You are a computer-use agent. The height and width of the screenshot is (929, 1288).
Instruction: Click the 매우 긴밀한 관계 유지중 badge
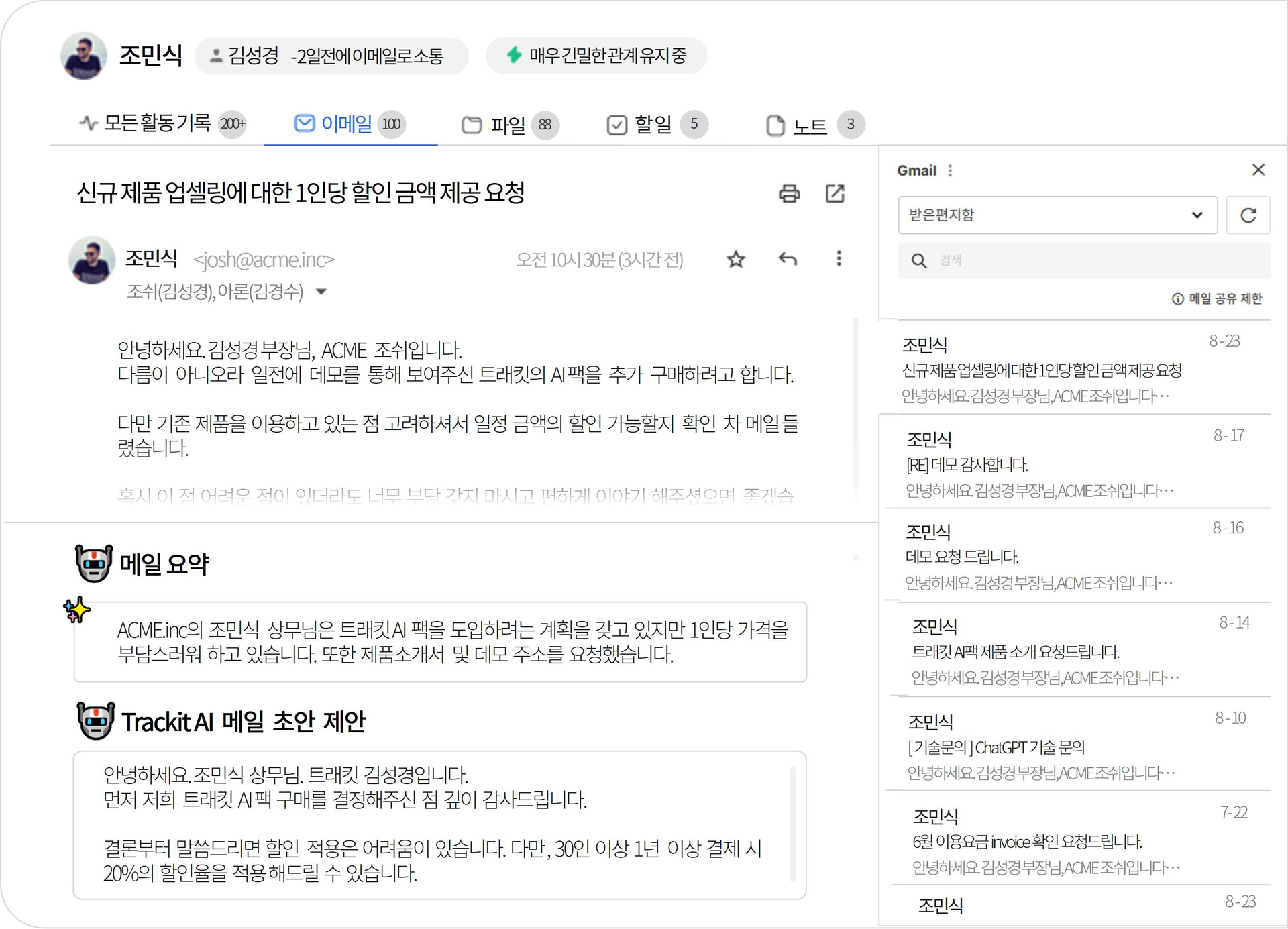click(x=596, y=55)
